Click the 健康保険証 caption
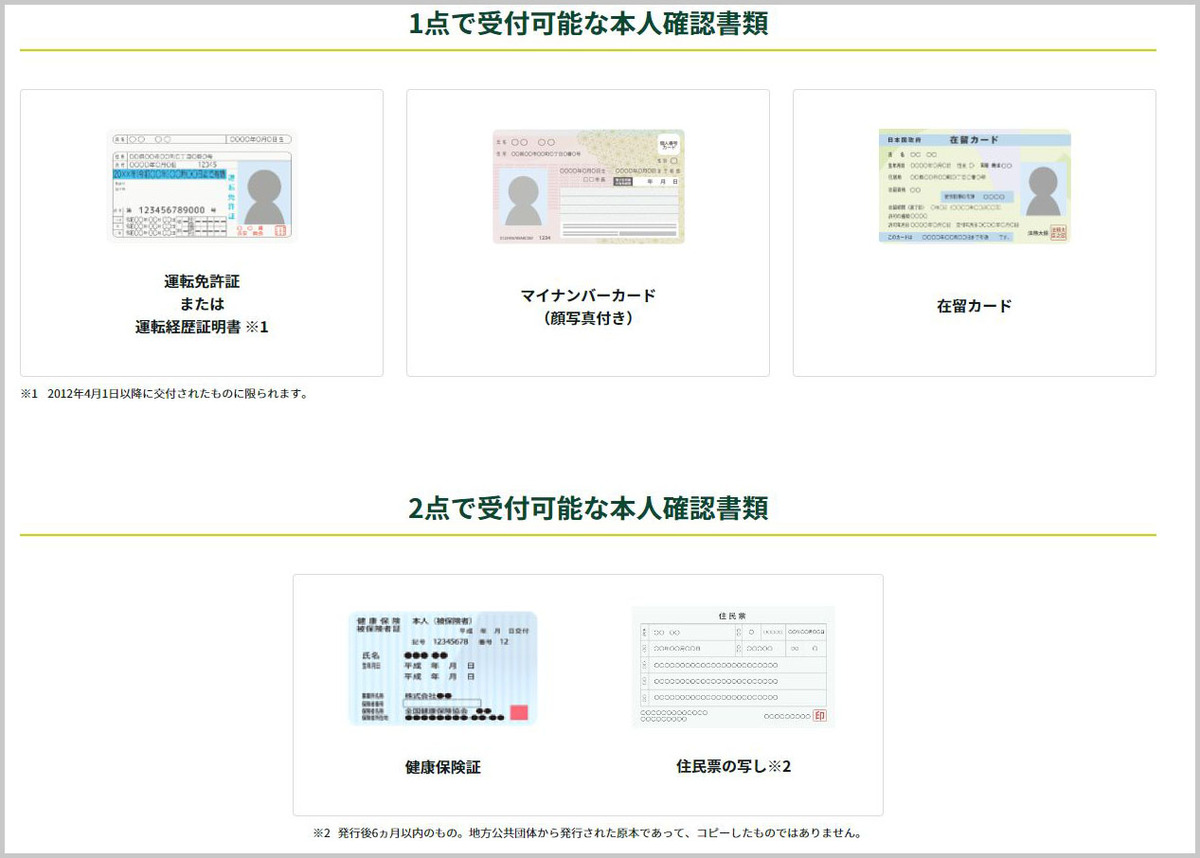Screen dimensions: 1200x858 click(x=443, y=768)
